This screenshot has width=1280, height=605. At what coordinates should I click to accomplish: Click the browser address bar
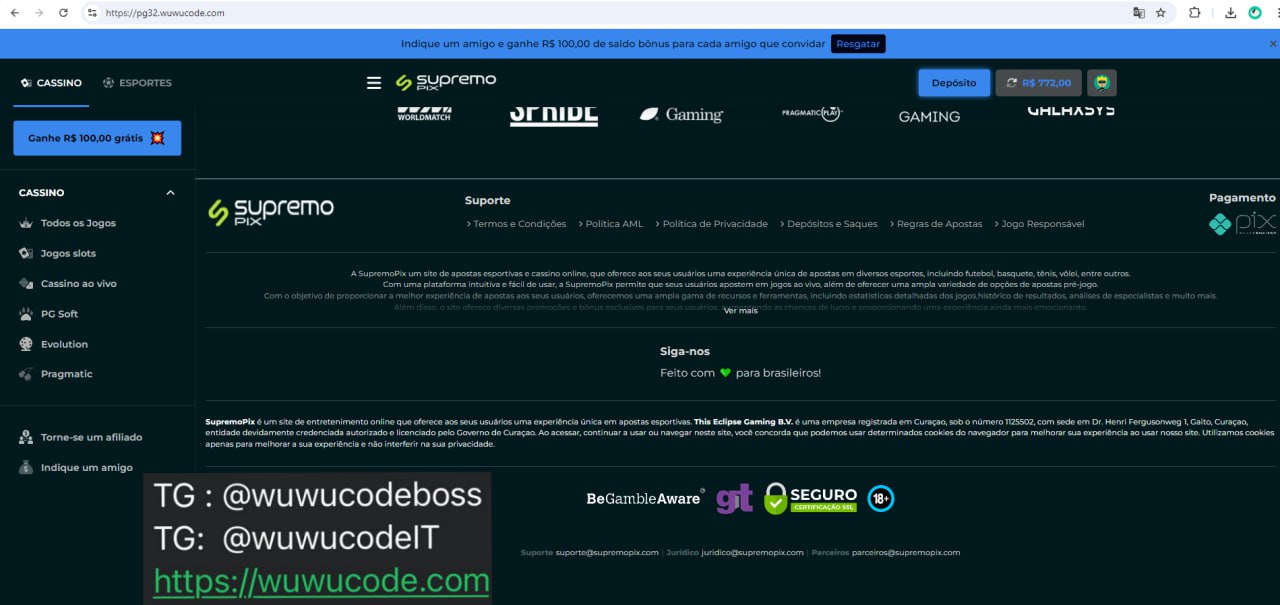(x=600, y=13)
